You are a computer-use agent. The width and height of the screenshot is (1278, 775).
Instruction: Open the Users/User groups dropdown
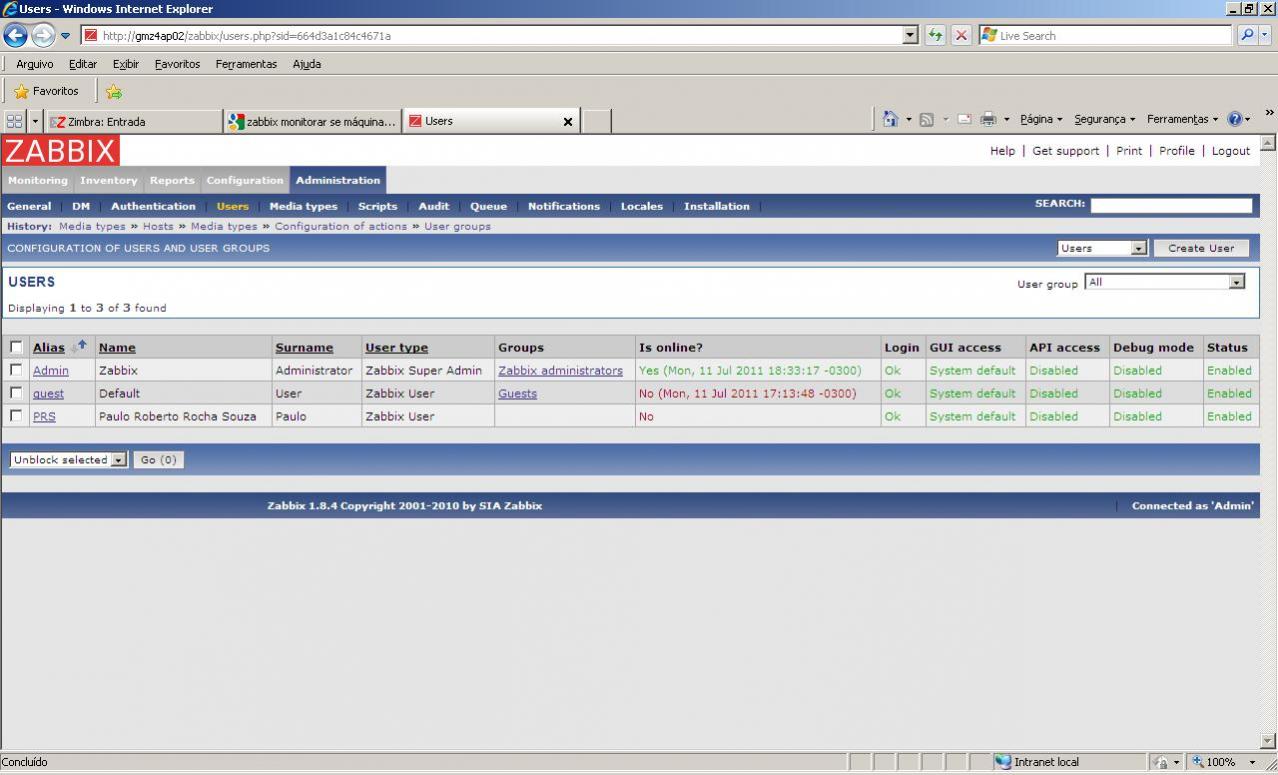coord(1102,248)
